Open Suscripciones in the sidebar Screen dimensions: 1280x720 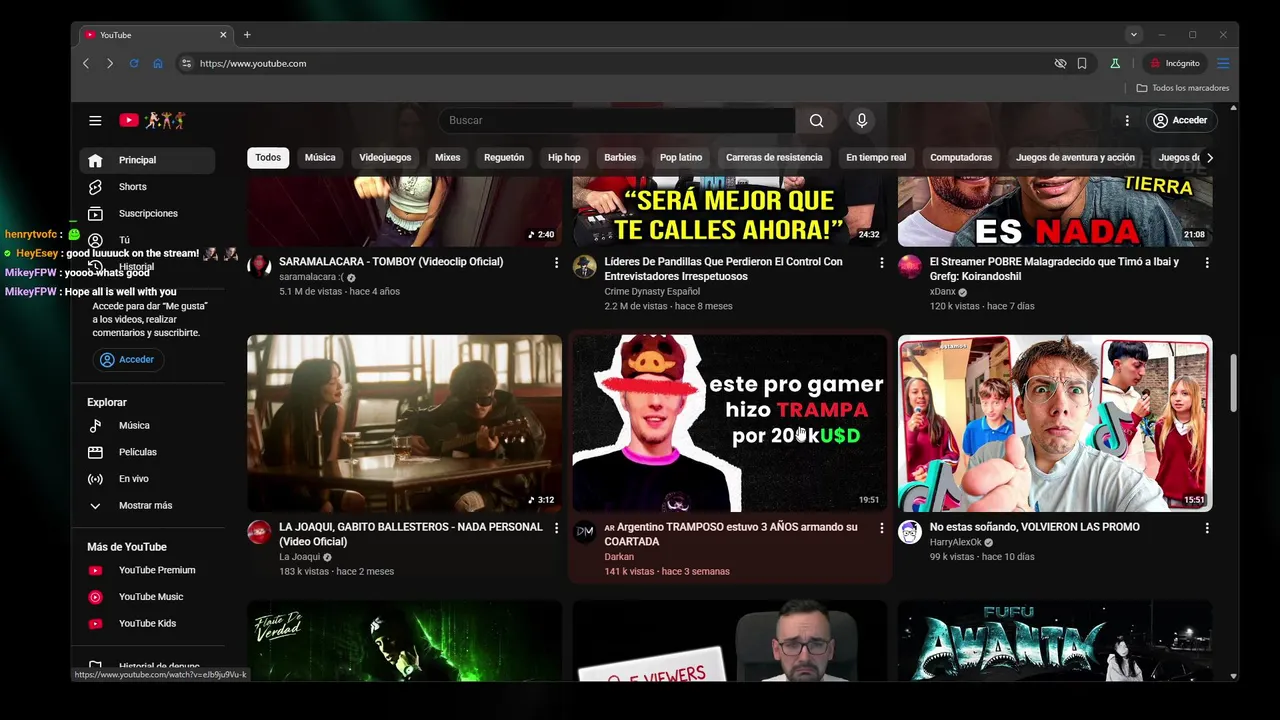pos(147,214)
